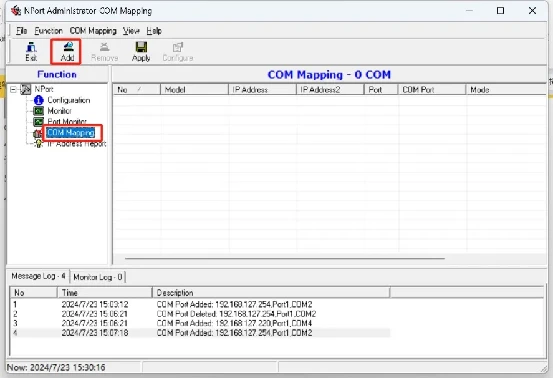Sort by the No column header

136,90
